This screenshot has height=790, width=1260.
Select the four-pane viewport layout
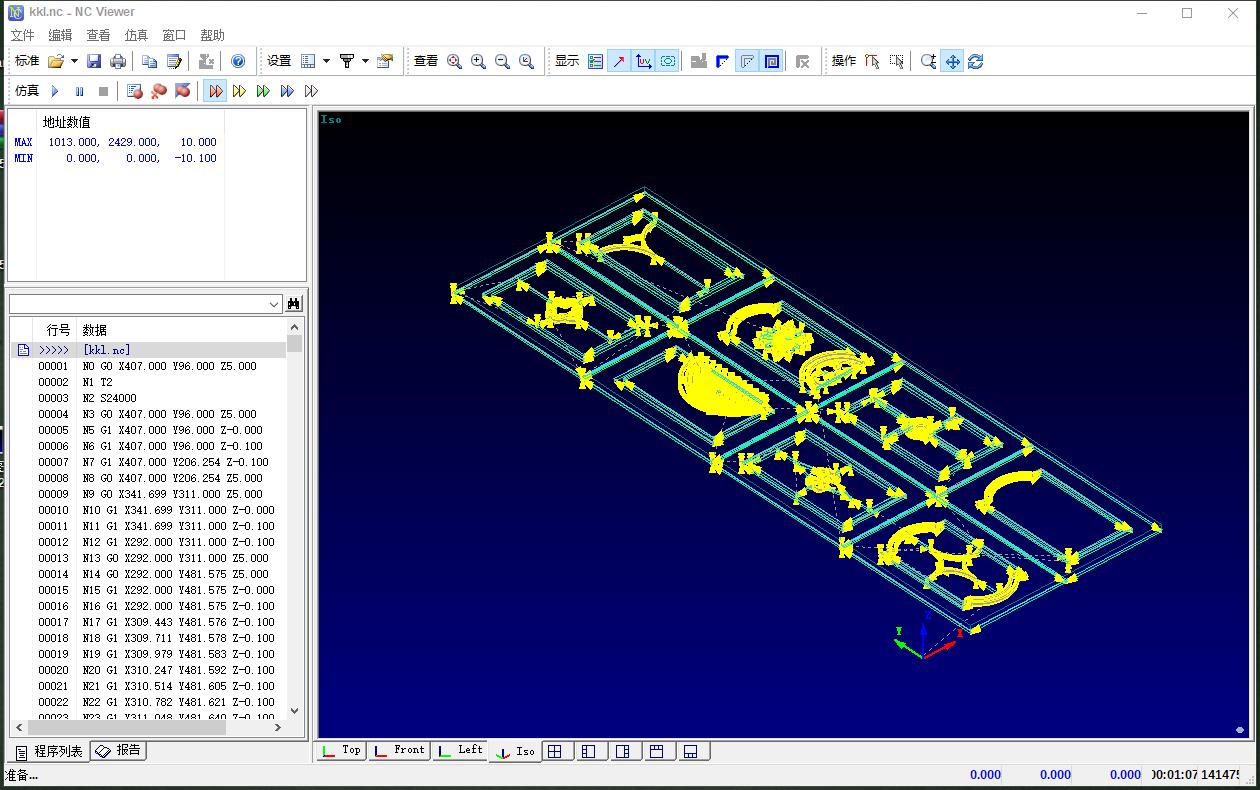pos(555,751)
